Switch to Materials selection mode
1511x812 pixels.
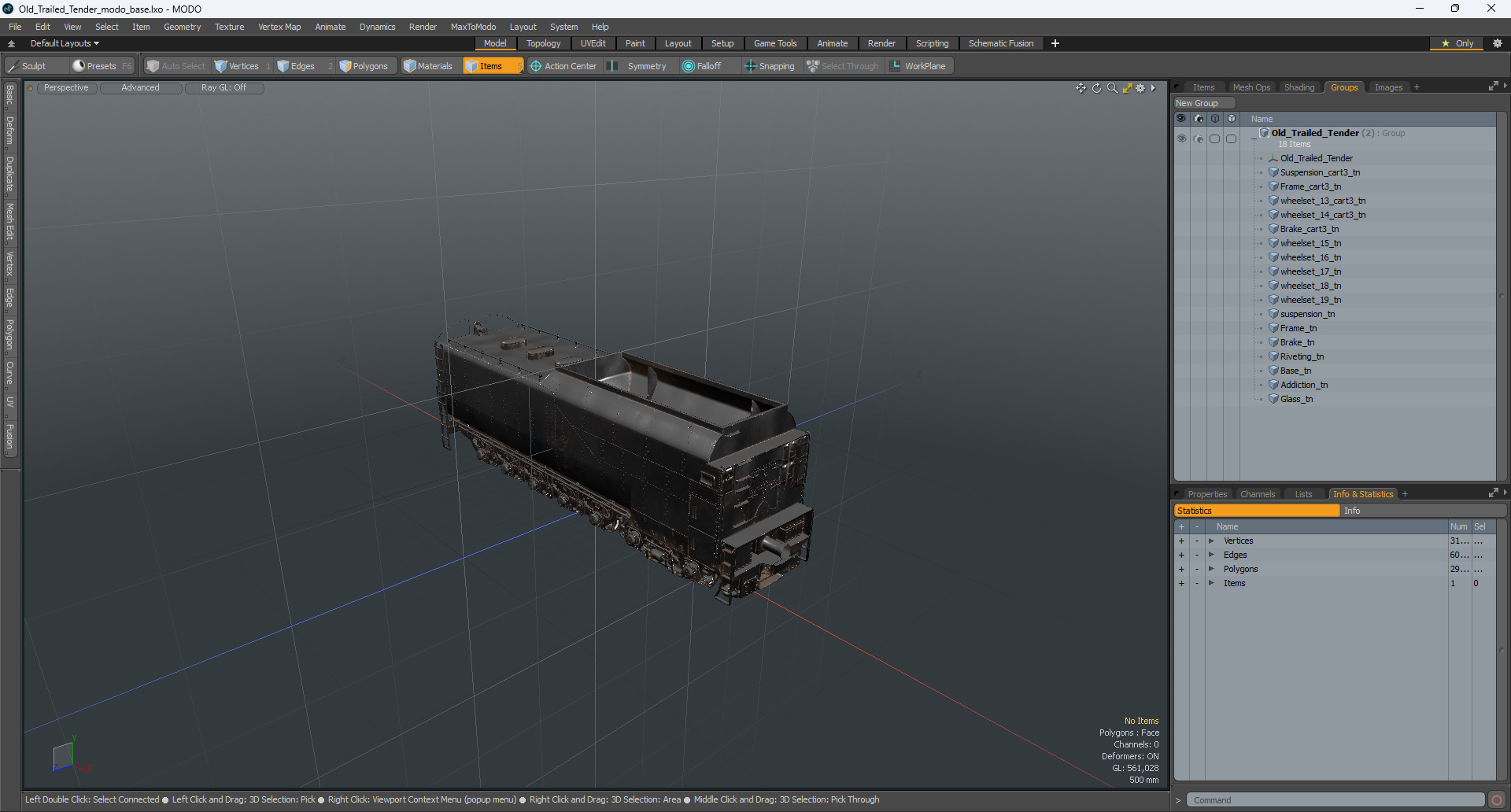pyautogui.click(x=428, y=66)
